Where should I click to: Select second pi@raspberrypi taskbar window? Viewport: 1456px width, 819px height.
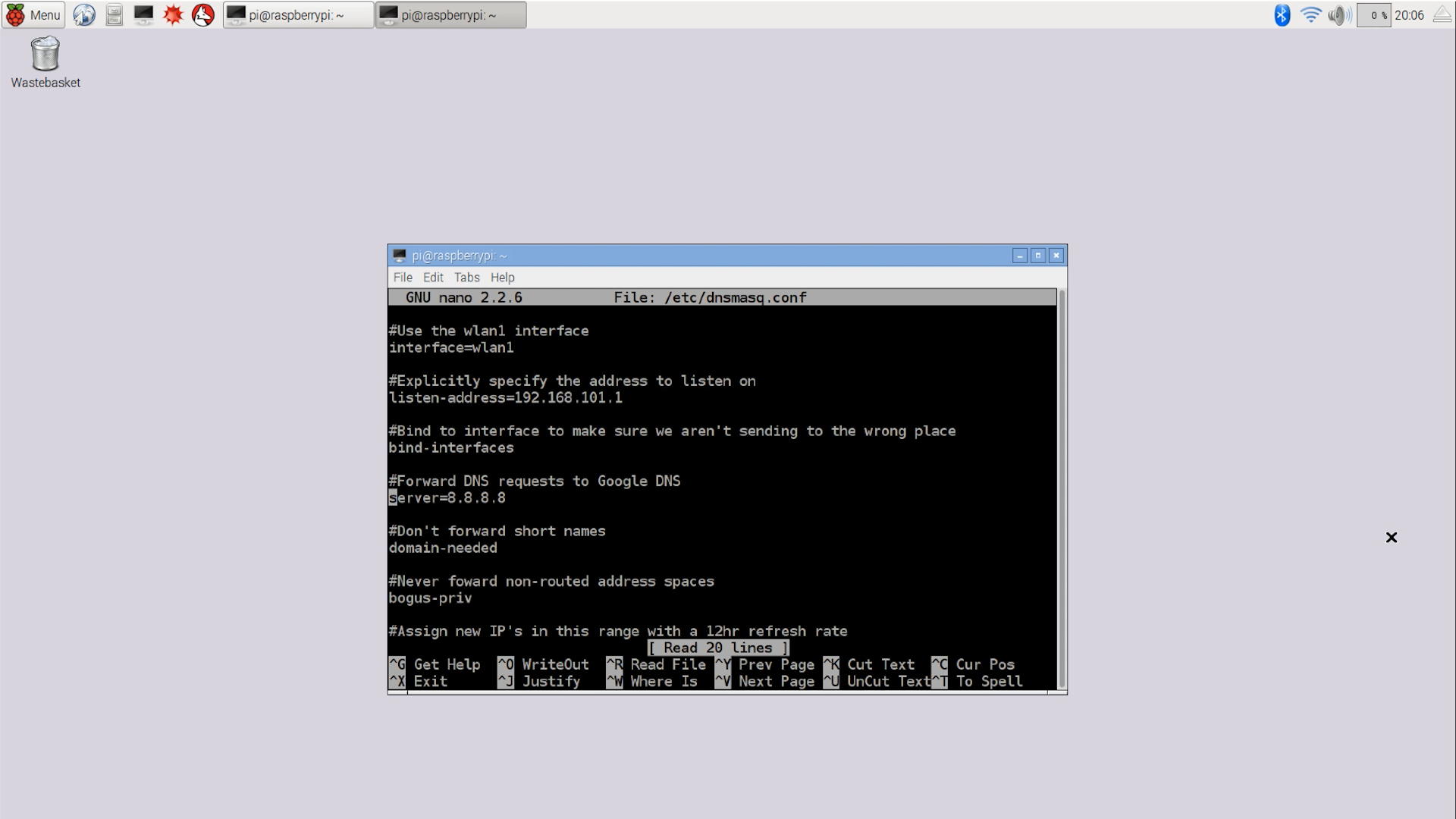click(x=450, y=14)
